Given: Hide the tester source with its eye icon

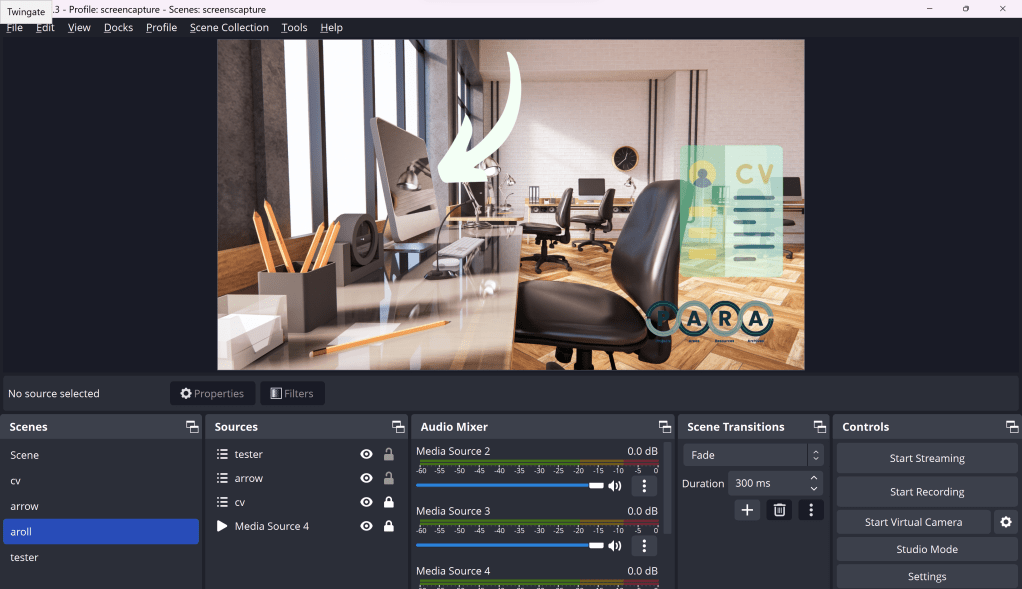Looking at the screenshot, I should click(366, 454).
